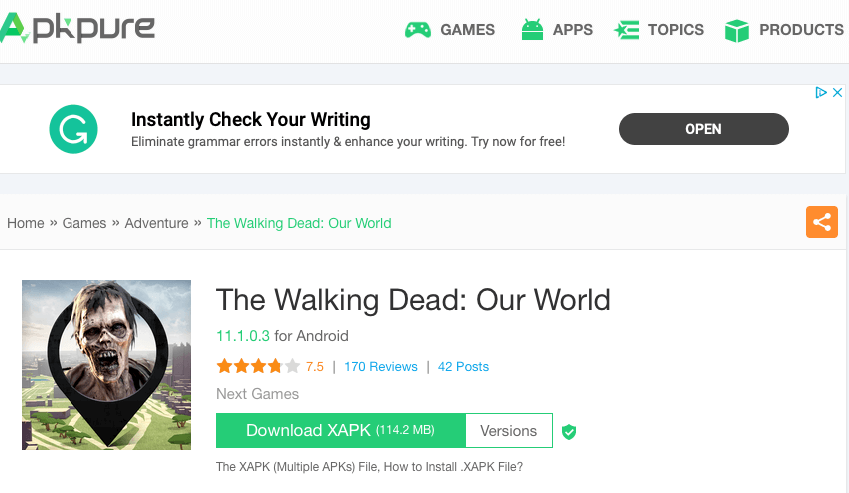The image size is (849, 493).
Task: Click the Download XAPK button
Action: pyautogui.click(x=341, y=430)
